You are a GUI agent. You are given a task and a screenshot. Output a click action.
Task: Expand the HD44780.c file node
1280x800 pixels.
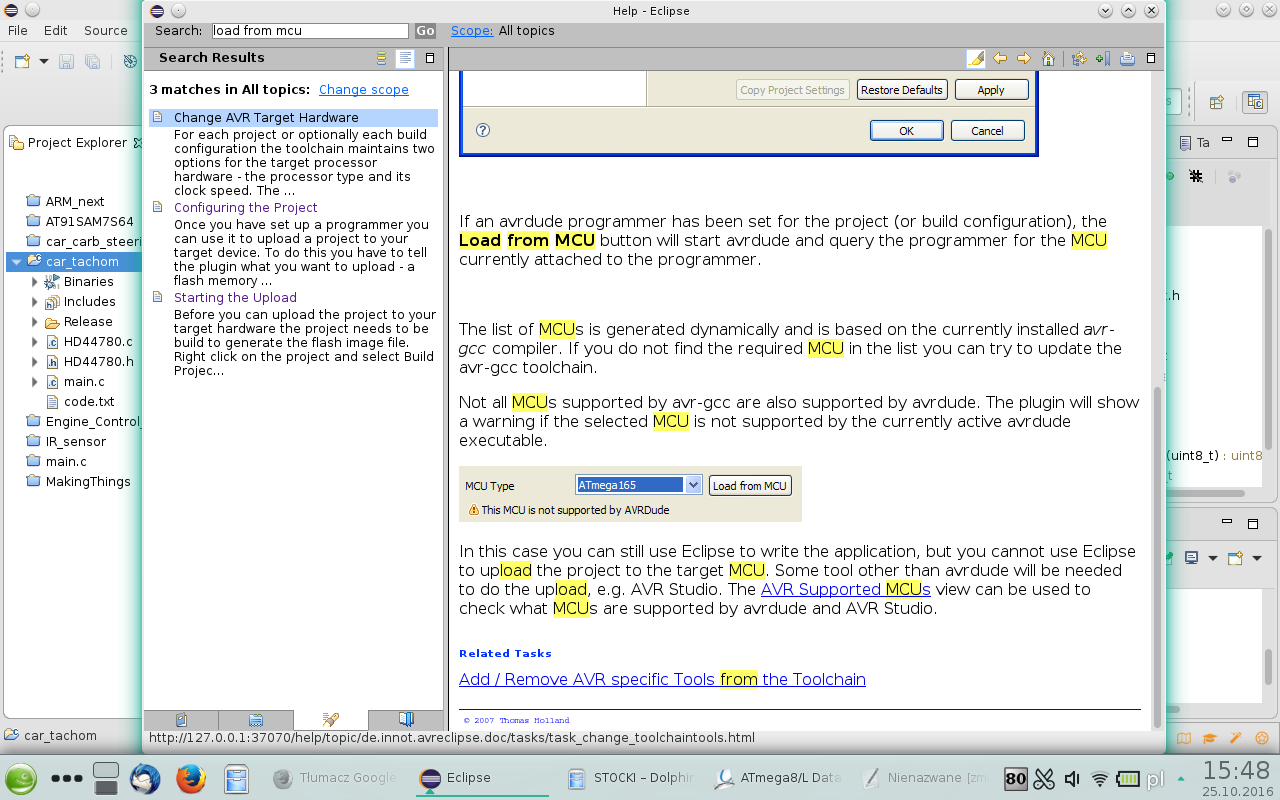point(35,342)
